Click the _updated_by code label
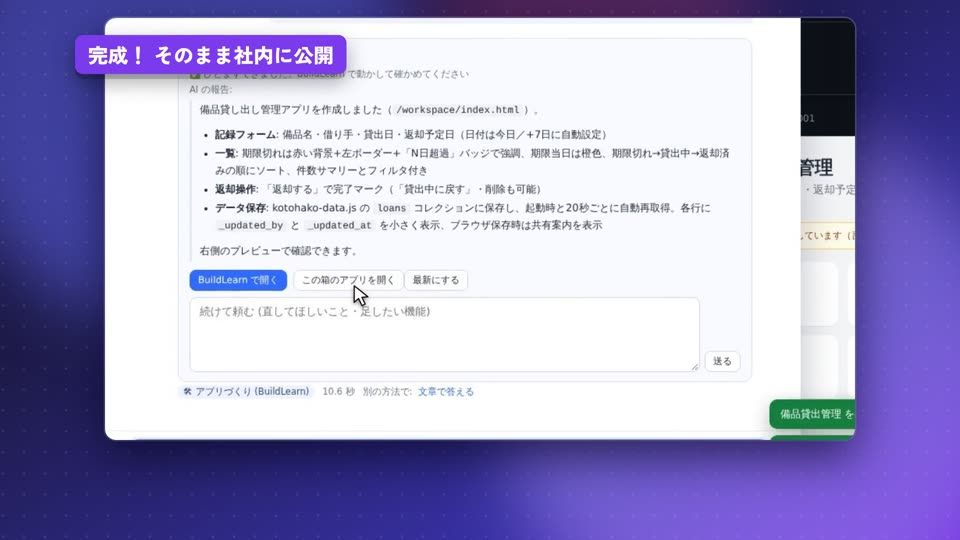960x540 pixels. coord(251,225)
